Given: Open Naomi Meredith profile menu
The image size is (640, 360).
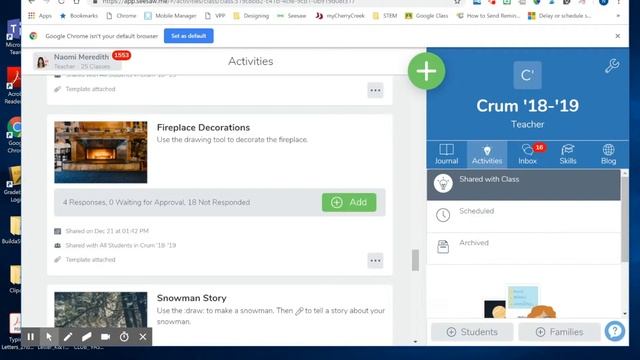Looking at the screenshot, I should [x=78, y=61].
